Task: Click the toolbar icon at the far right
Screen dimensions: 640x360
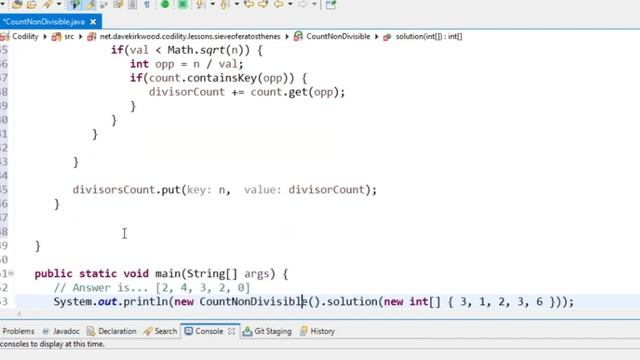Action: point(331,4)
